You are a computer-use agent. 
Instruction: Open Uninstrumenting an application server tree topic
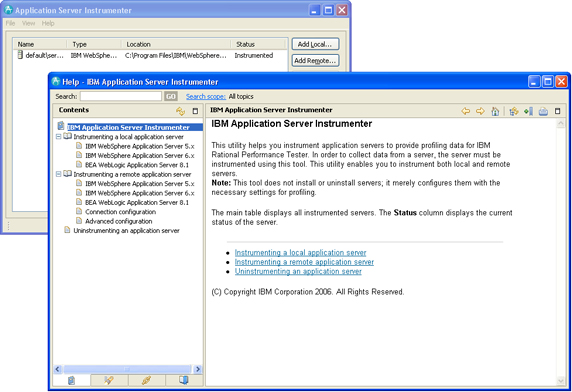pos(126,231)
